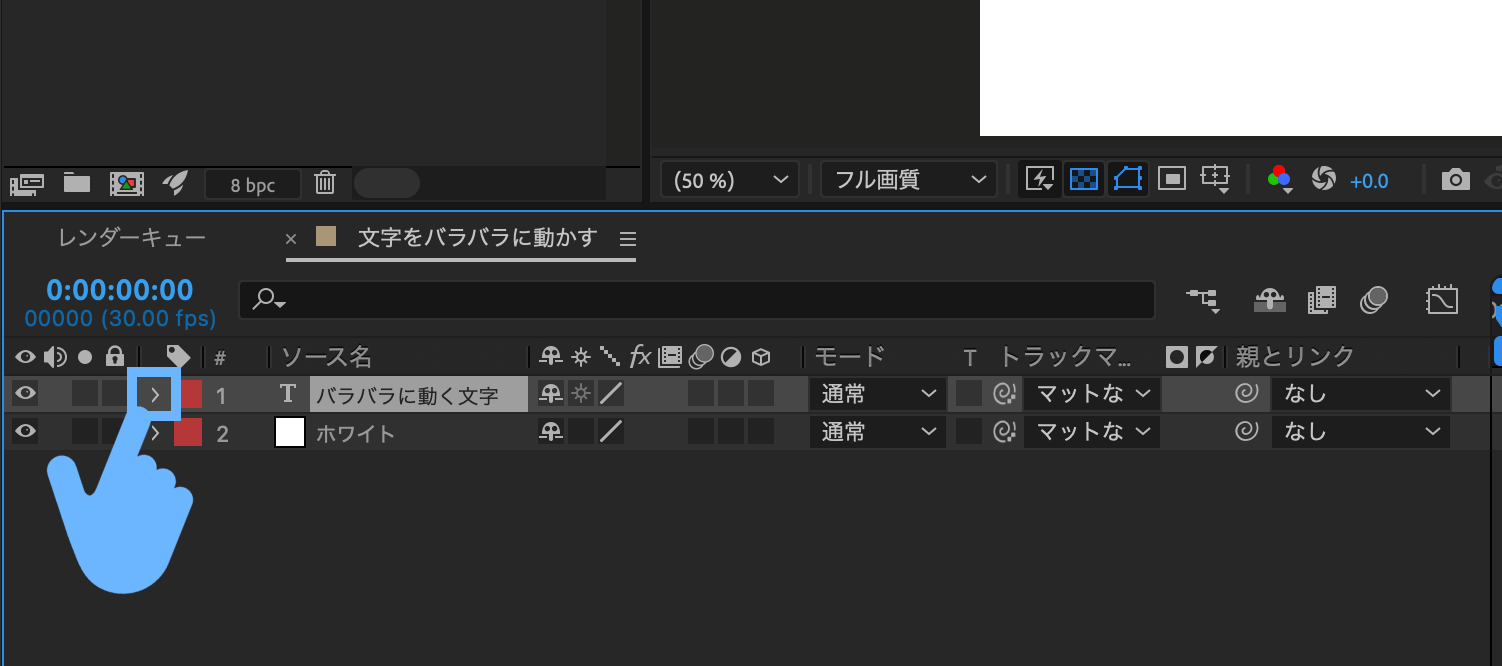The width and height of the screenshot is (1502, 666).
Task: Open the graph editor icon
Action: (x=1442, y=299)
